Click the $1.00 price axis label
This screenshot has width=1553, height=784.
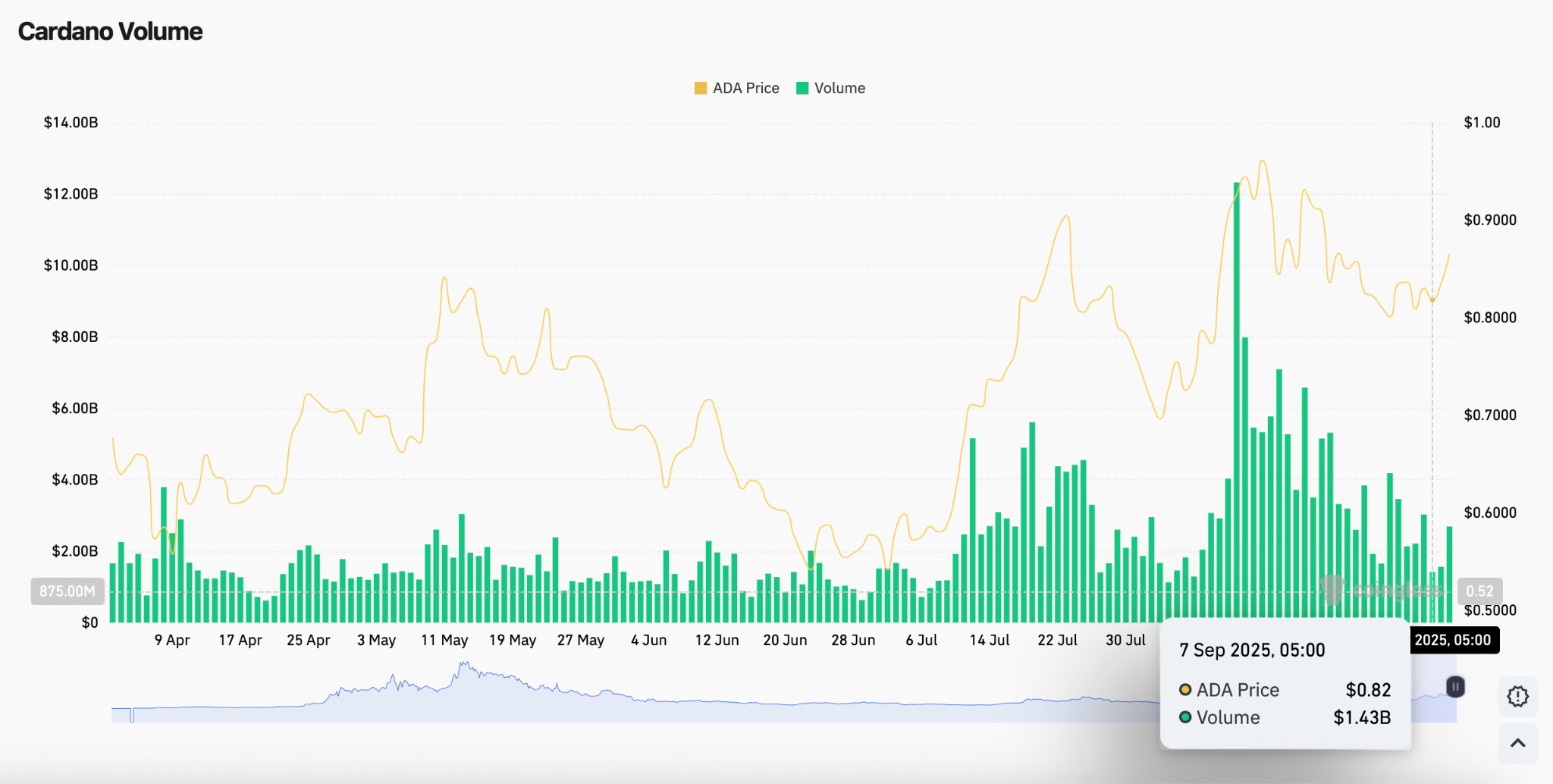click(x=1482, y=123)
